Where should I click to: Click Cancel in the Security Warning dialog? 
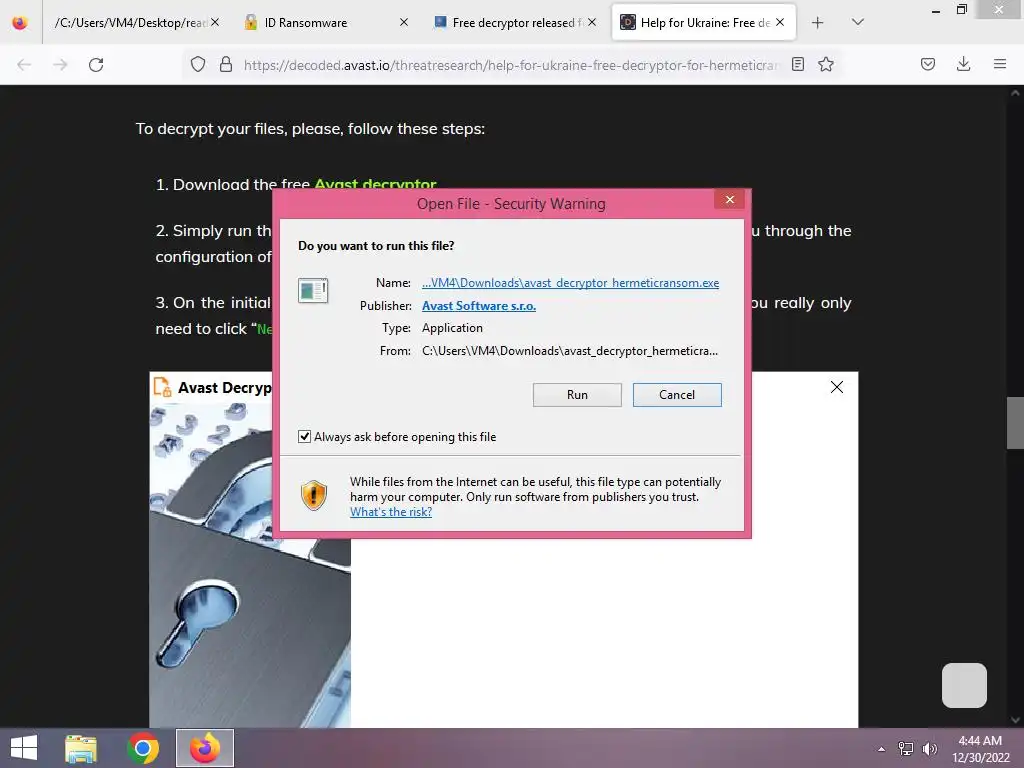(677, 394)
